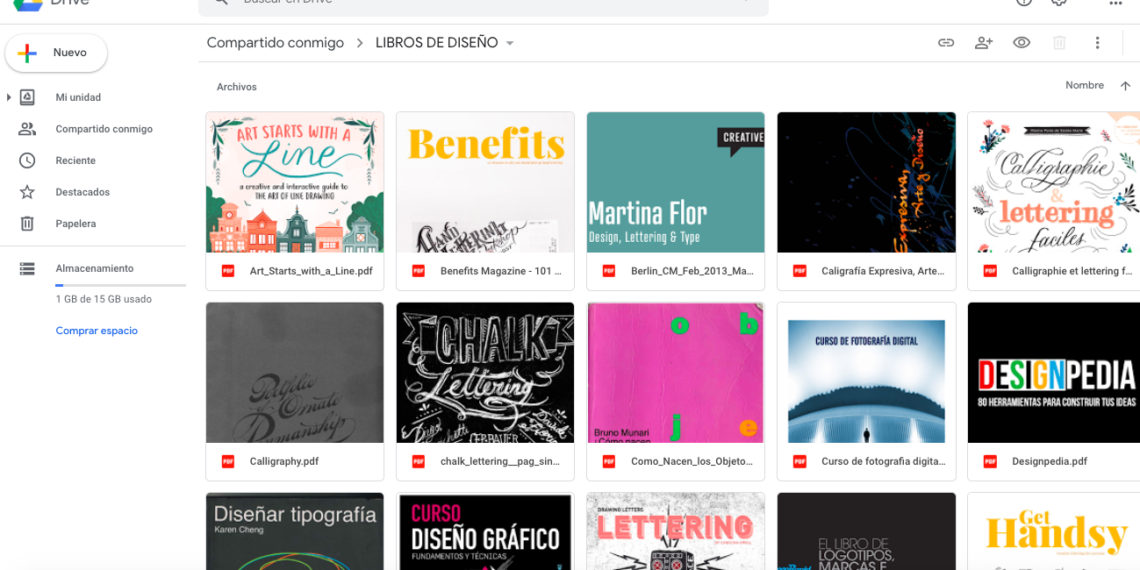Click the Berlin_CM_Feb_2013 file name
Viewport: 1140px width, 570px height.
pyautogui.click(x=692, y=271)
